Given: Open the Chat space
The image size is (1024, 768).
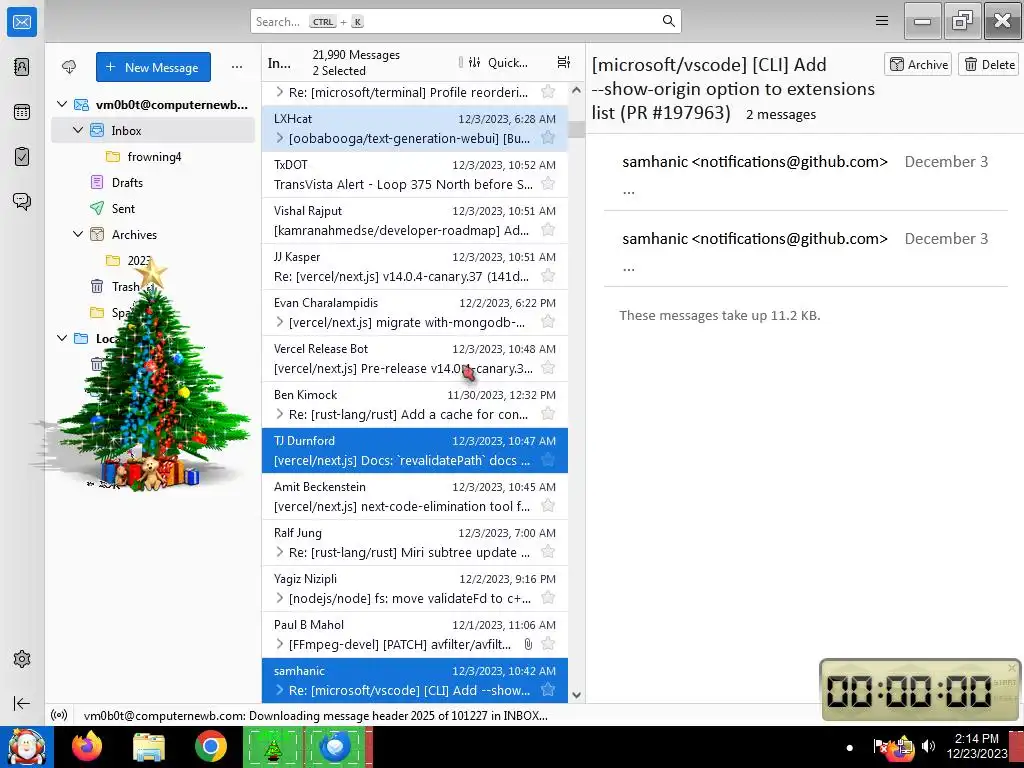Looking at the screenshot, I should pyautogui.click(x=22, y=201).
